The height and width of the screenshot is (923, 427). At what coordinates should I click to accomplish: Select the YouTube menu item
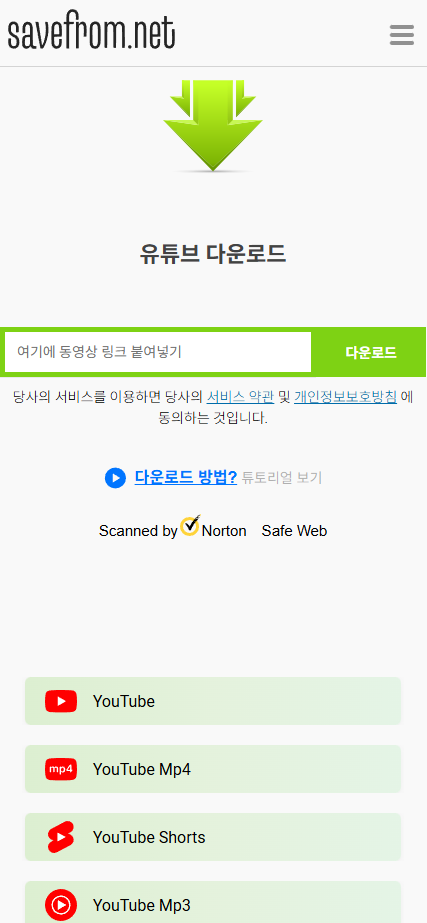pos(213,701)
